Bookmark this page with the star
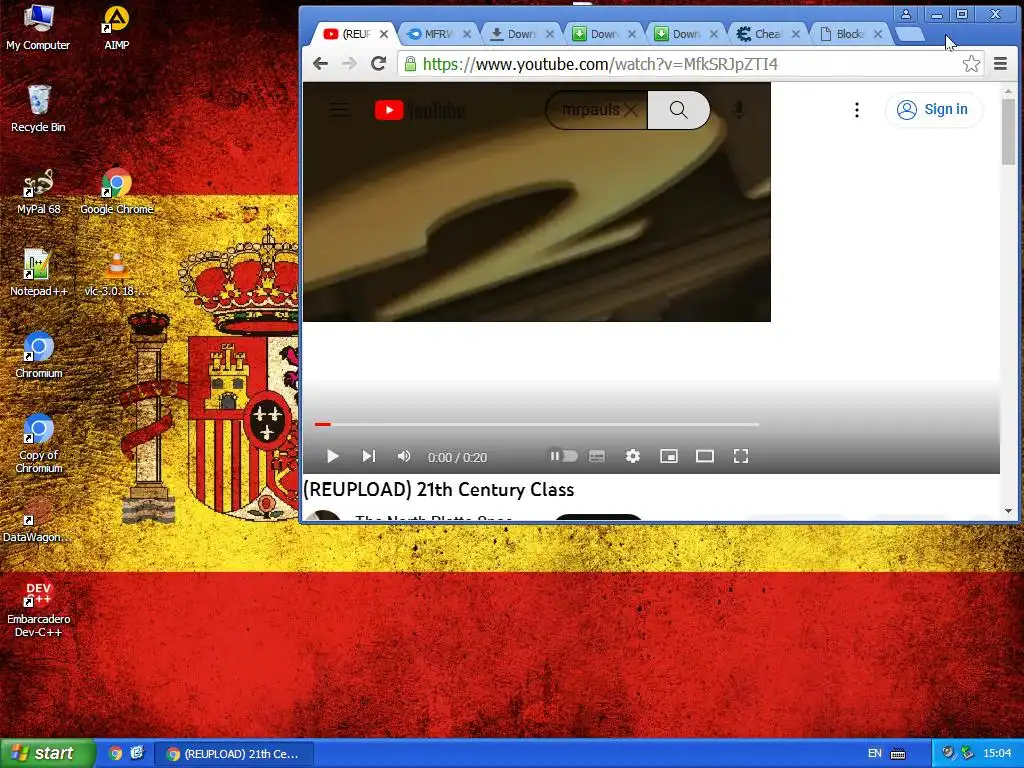 pyautogui.click(x=971, y=63)
